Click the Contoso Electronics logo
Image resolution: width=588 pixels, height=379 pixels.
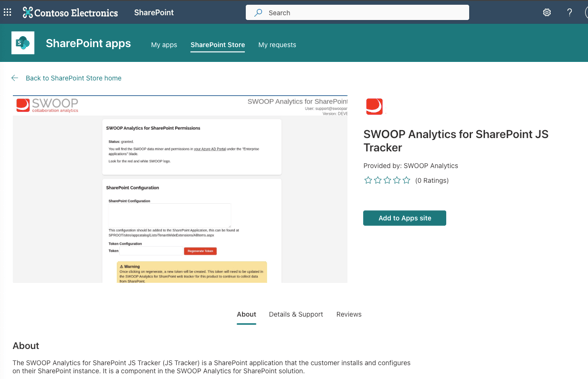70,13
